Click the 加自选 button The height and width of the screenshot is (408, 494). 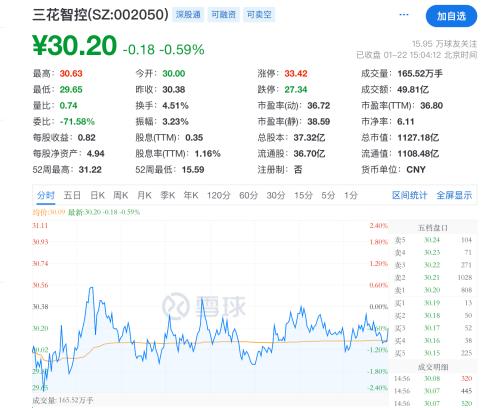pyautogui.click(x=451, y=16)
